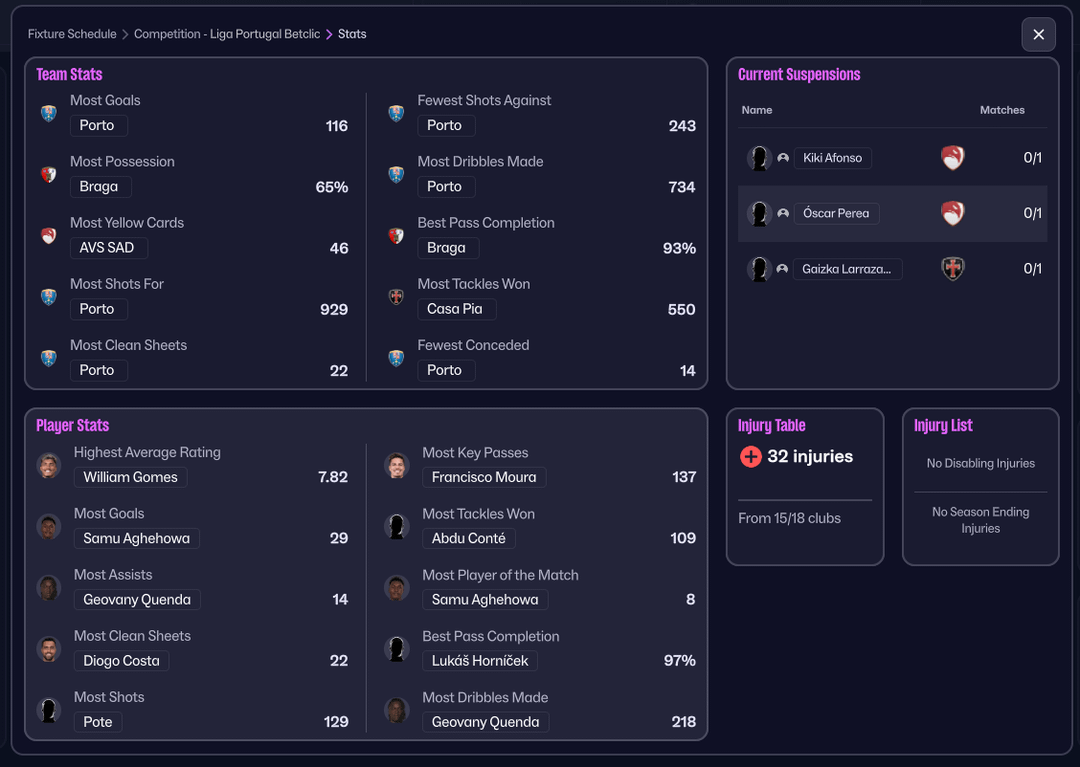This screenshot has width=1080, height=767.
Task: Open Lukáš Horníček under Best Pass Completion
Action: [x=480, y=660]
